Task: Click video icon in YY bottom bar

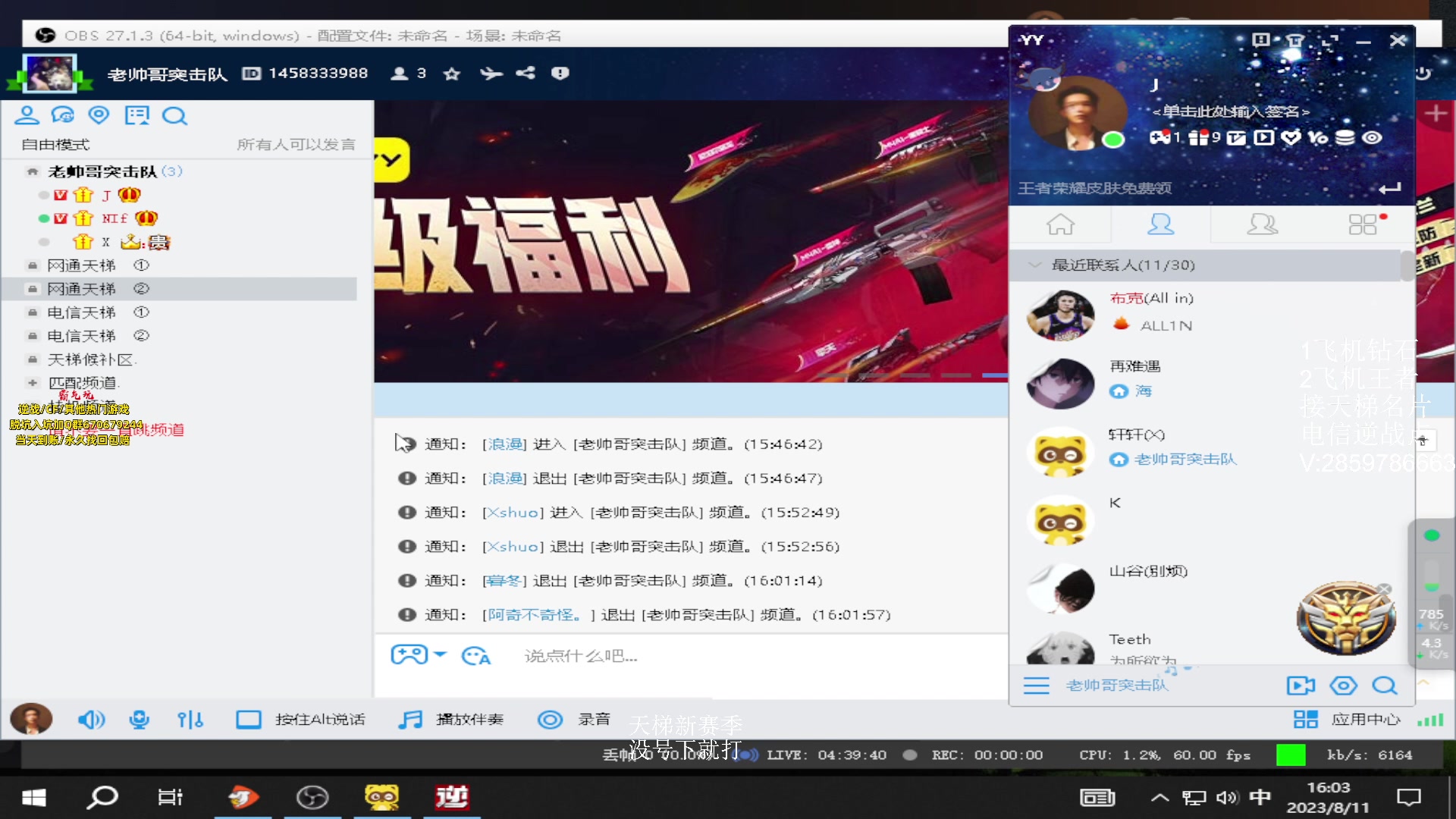Action: 1301,686
